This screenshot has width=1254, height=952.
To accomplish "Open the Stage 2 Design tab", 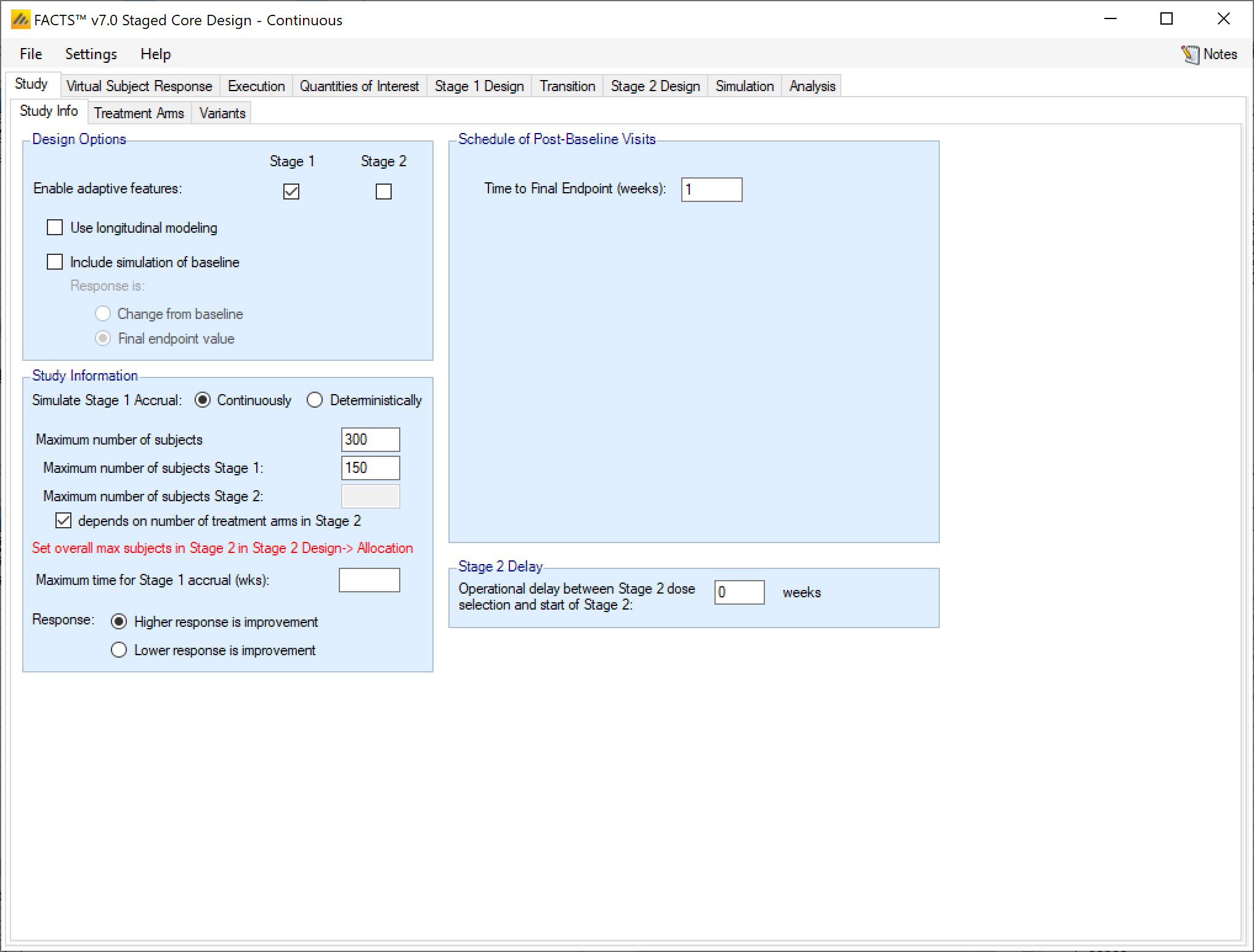I will pyautogui.click(x=655, y=86).
